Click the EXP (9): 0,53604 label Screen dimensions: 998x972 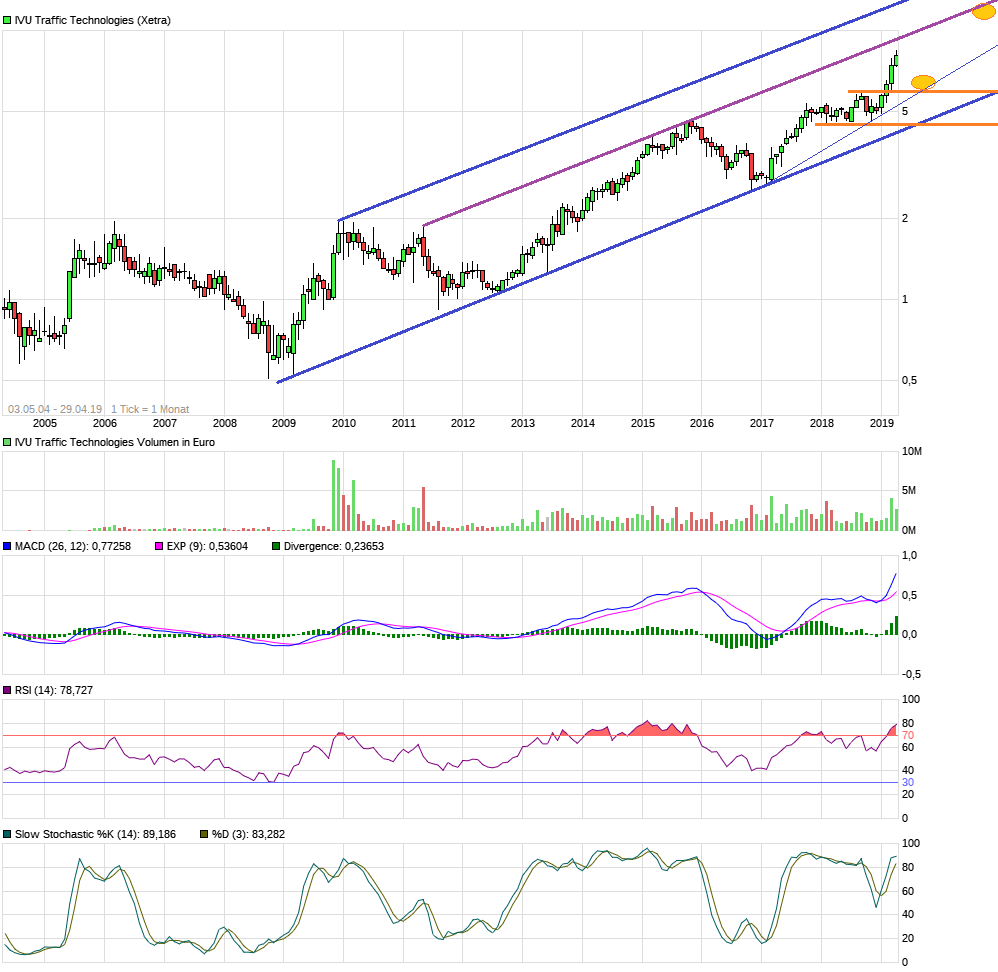[x=207, y=546]
